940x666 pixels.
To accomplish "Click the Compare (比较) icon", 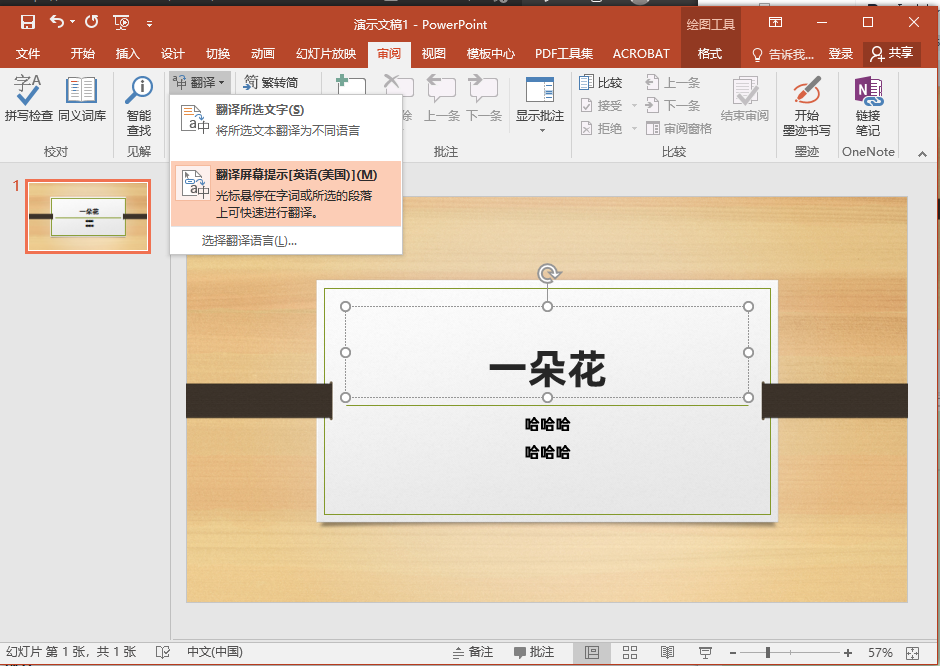I will 601,83.
